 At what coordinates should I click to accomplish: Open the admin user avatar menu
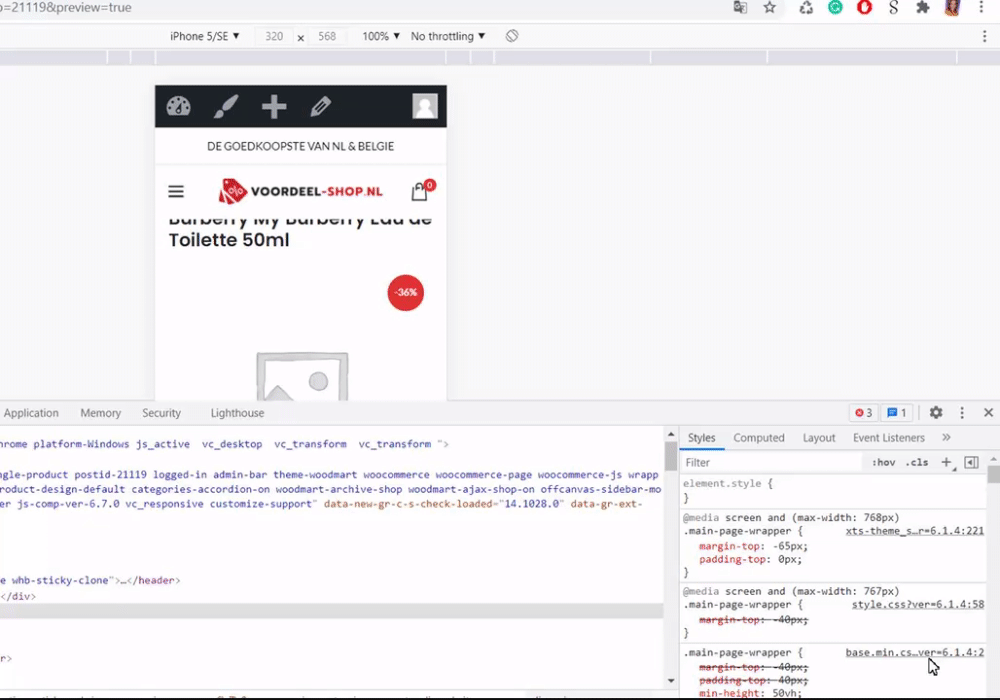[x=425, y=106]
